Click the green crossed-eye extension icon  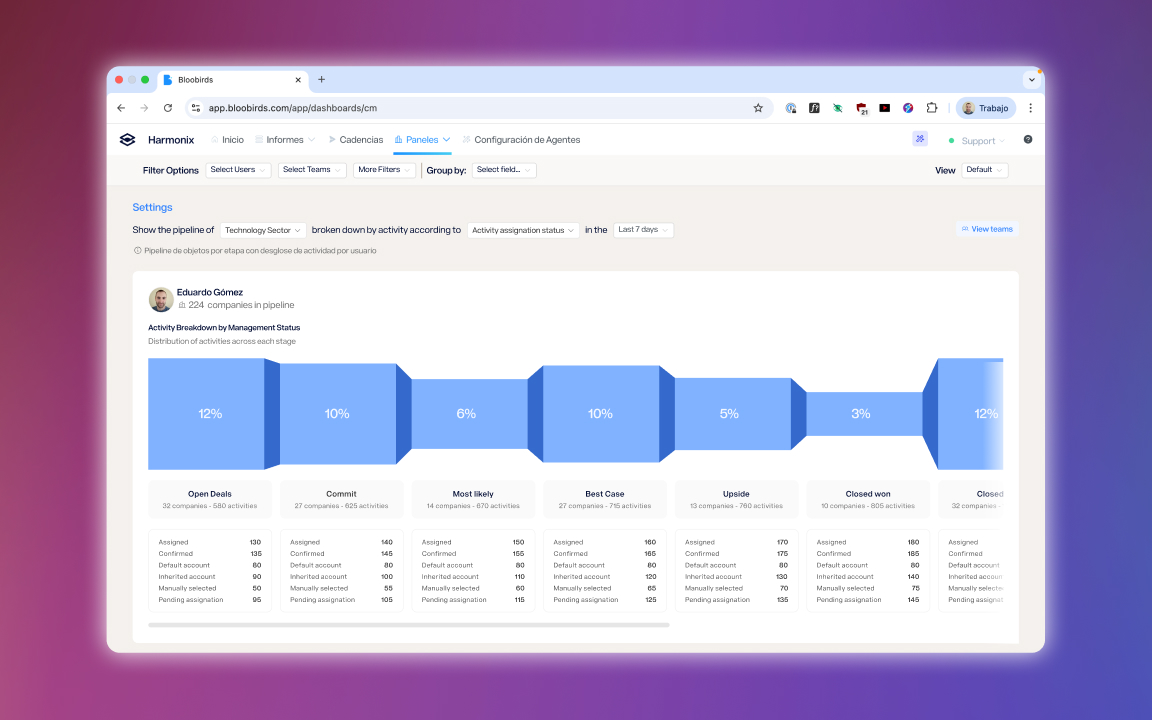pos(838,108)
